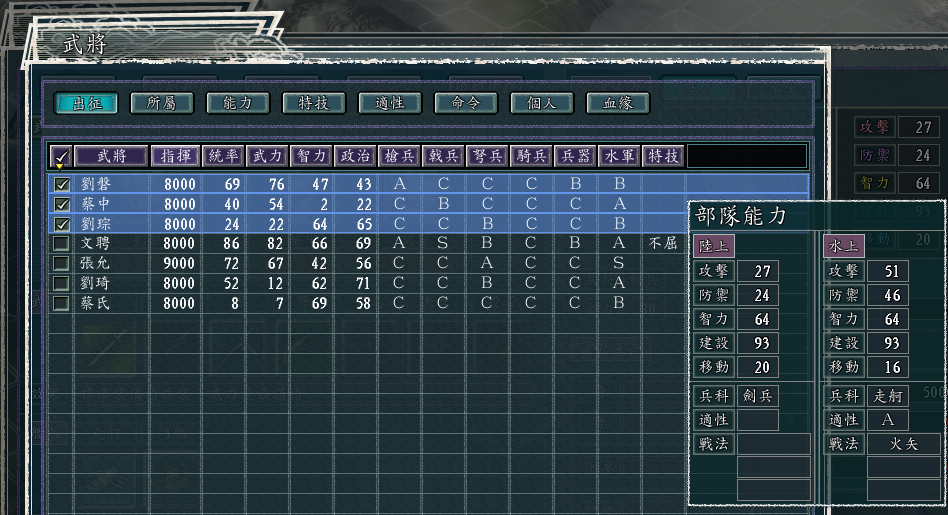This screenshot has height=515, width=948.
Task: Select the 水上 naval unit label
Action: click(843, 246)
